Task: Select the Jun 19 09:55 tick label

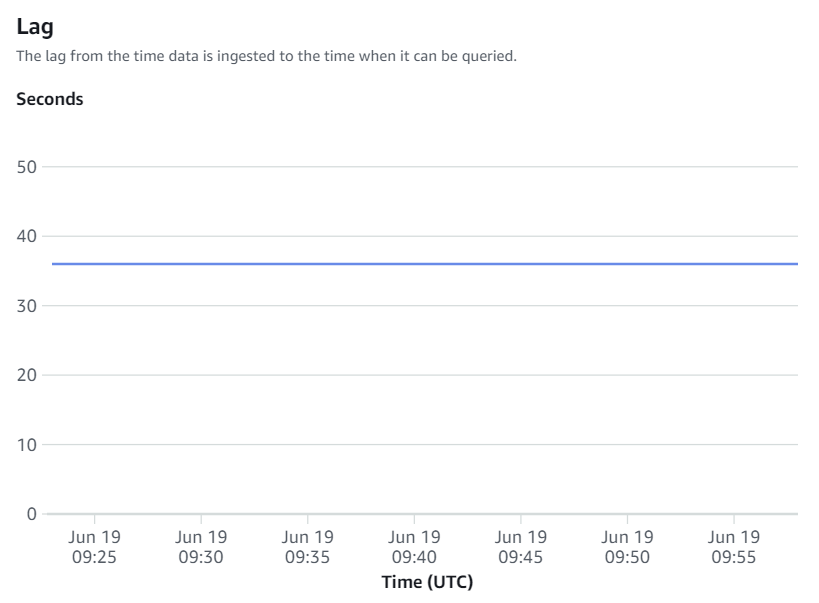Action: (x=734, y=547)
